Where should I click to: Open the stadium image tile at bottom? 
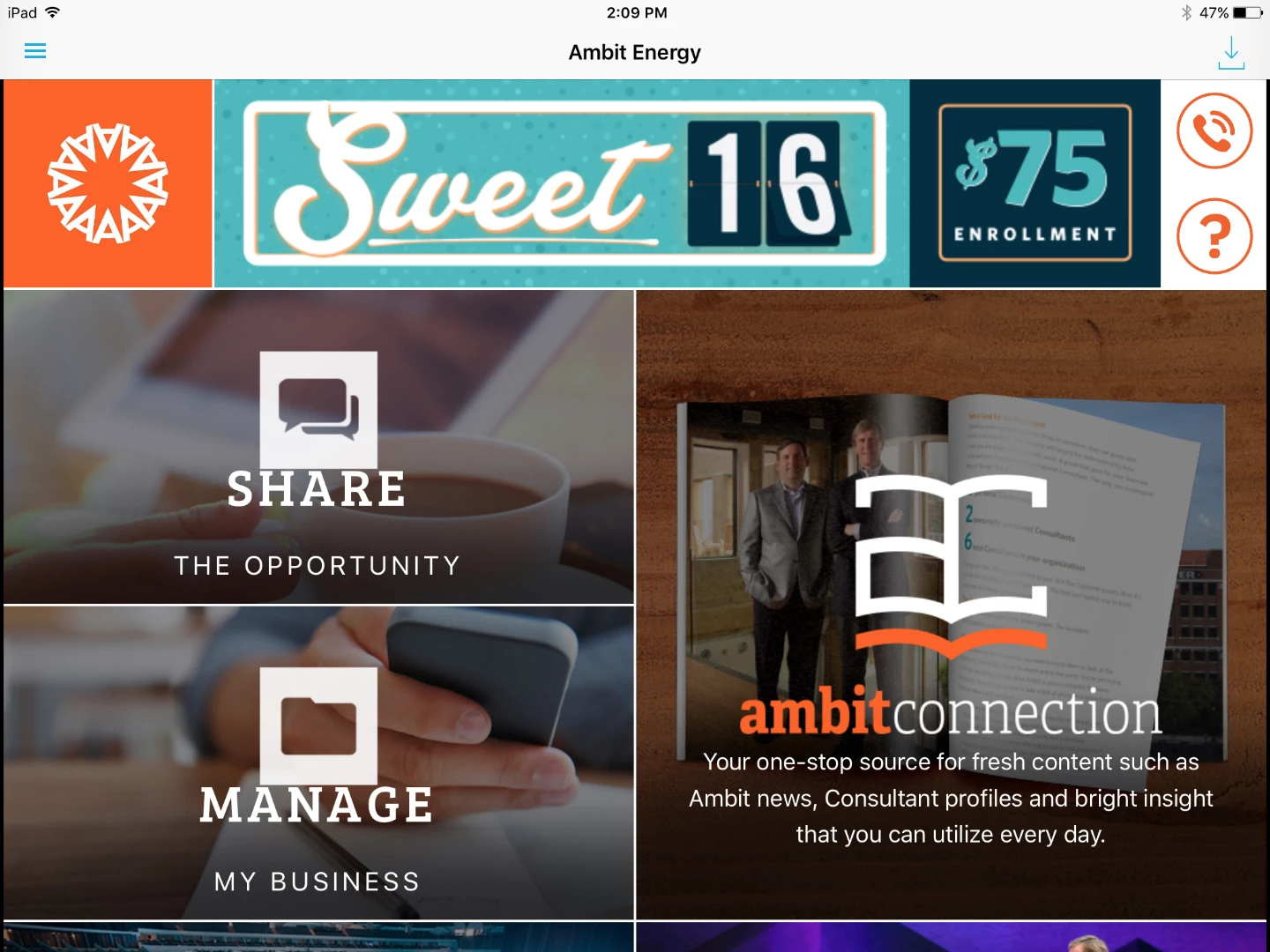pyautogui.click(x=318, y=937)
